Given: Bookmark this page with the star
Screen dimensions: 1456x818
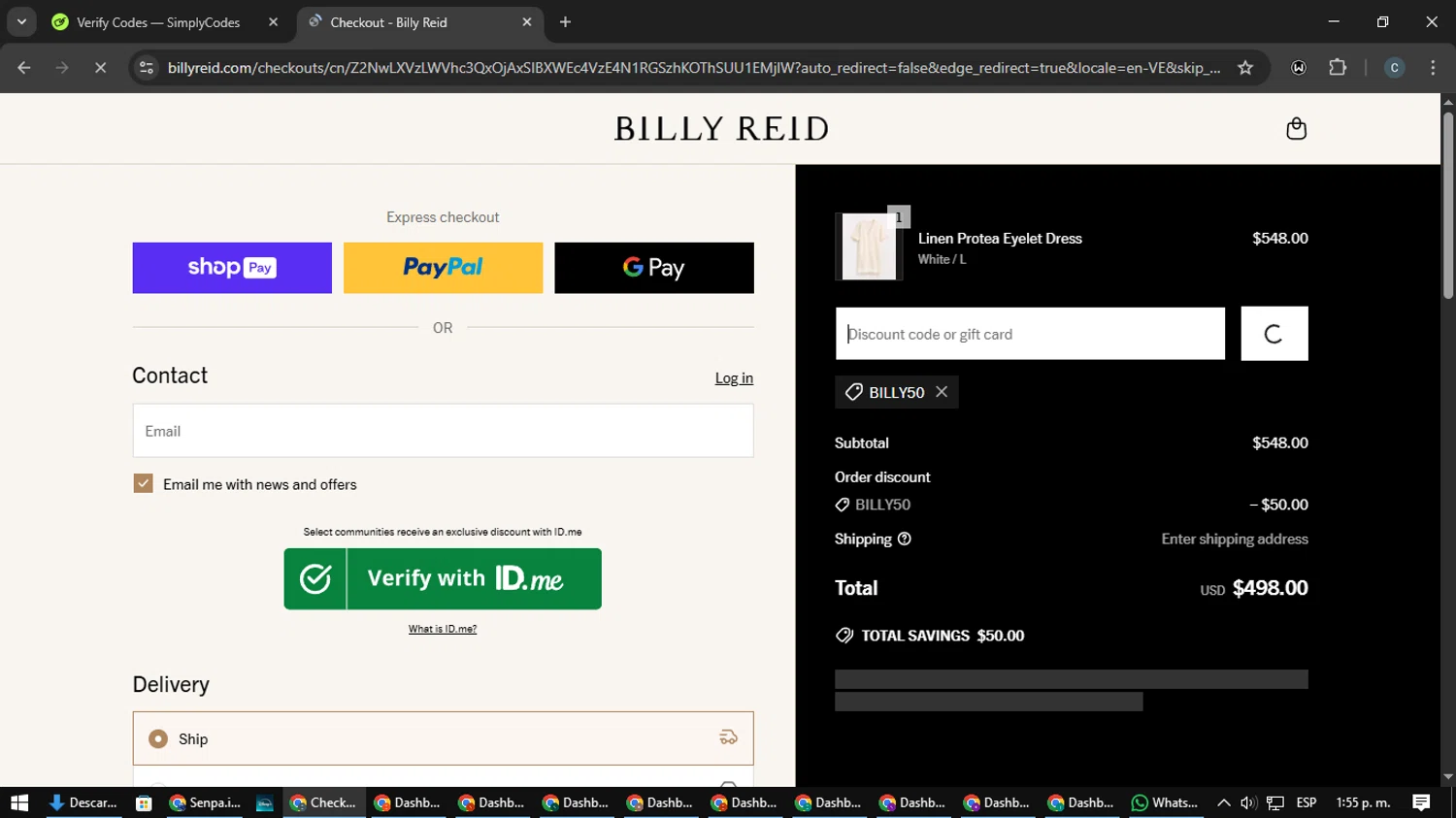Looking at the screenshot, I should (1245, 68).
